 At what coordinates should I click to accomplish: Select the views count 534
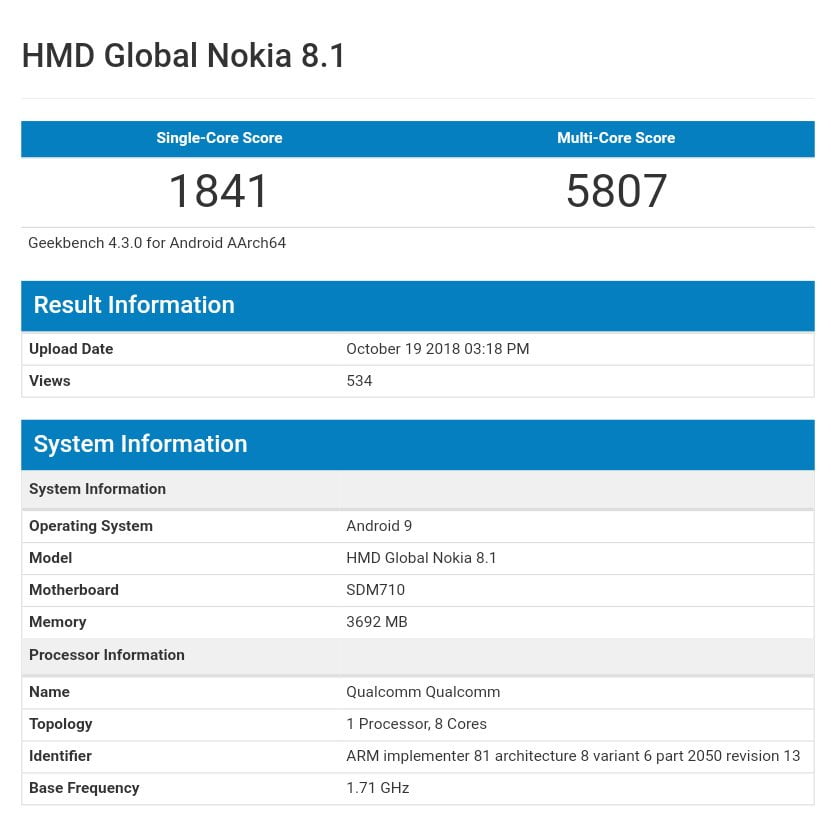(359, 380)
